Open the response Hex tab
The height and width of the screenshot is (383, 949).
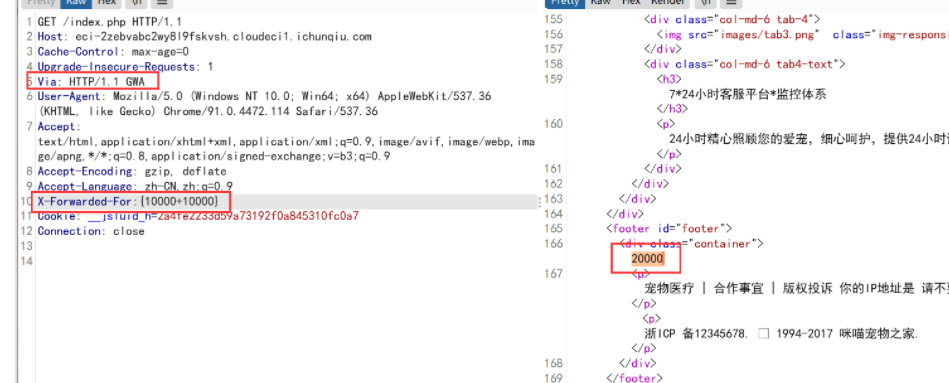coord(631,2)
